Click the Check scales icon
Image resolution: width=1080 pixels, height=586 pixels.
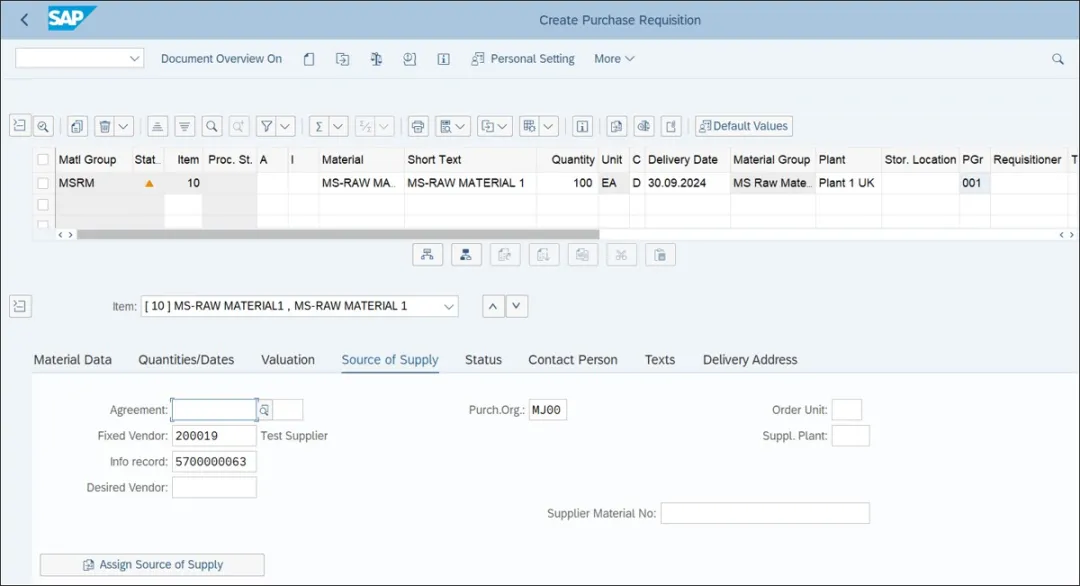click(x=376, y=59)
